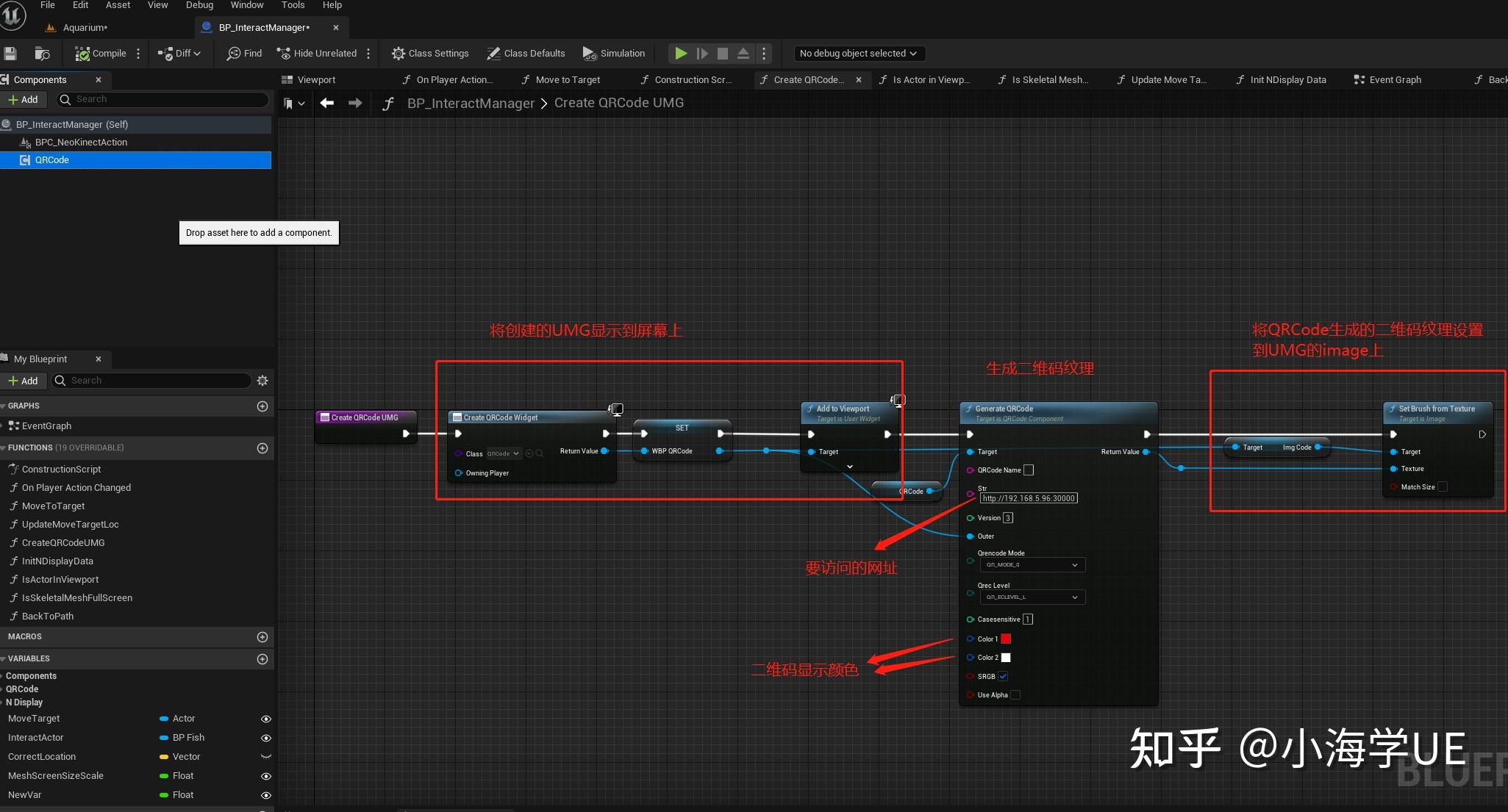
Task: Click the red Color 1 swatch
Action: (1006, 639)
